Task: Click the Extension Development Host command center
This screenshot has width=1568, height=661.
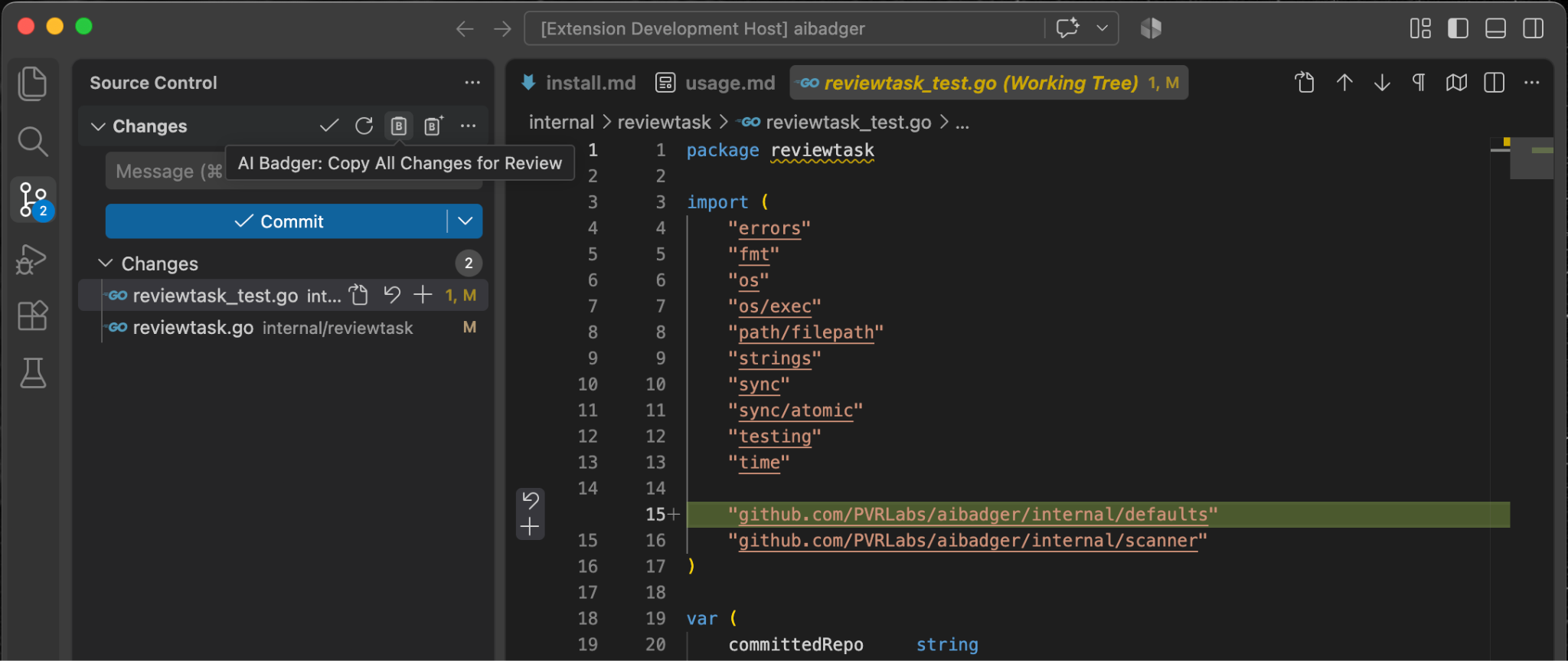Action: [785, 28]
